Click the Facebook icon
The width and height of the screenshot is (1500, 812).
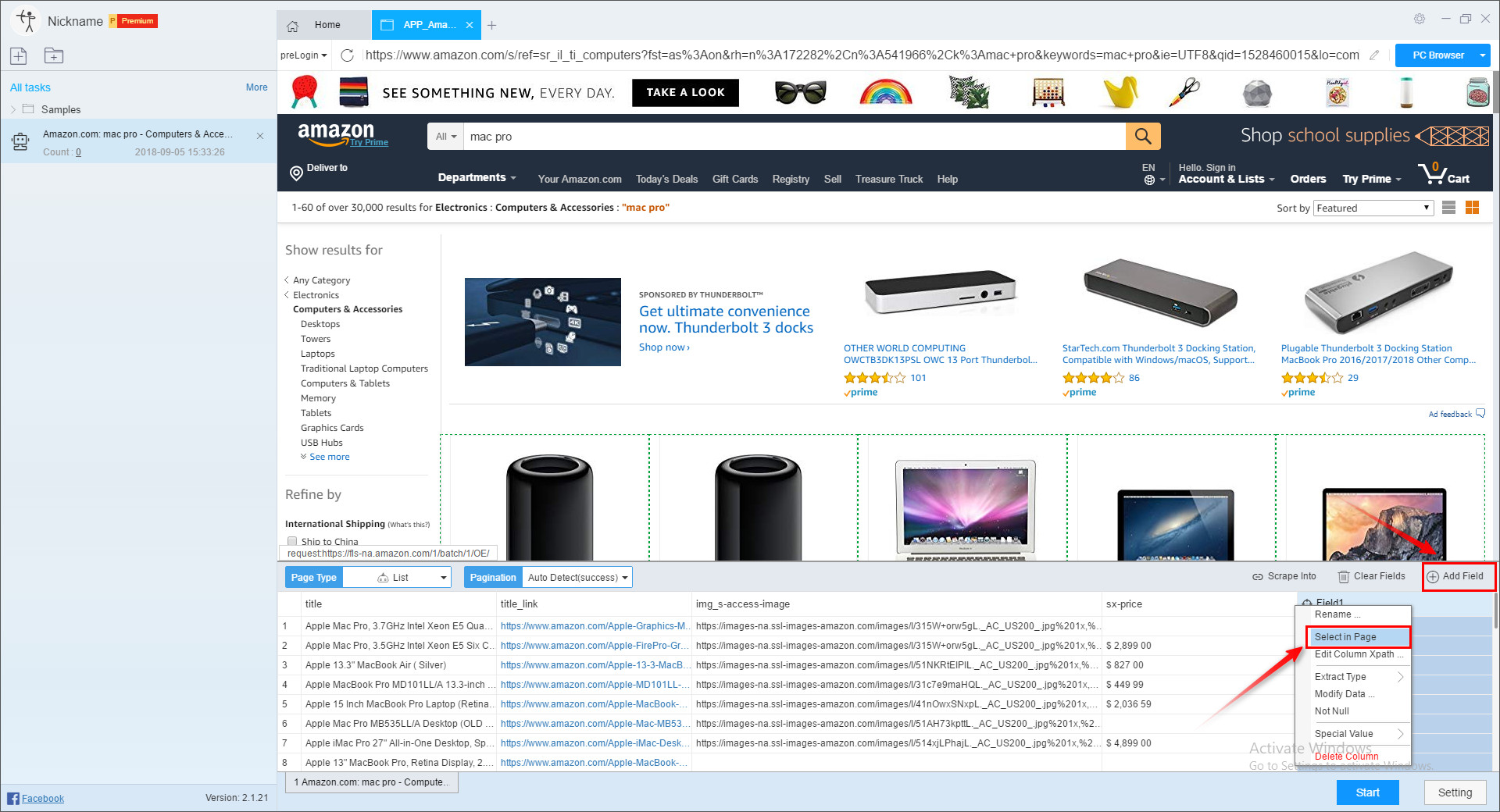[x=13, y=798]
